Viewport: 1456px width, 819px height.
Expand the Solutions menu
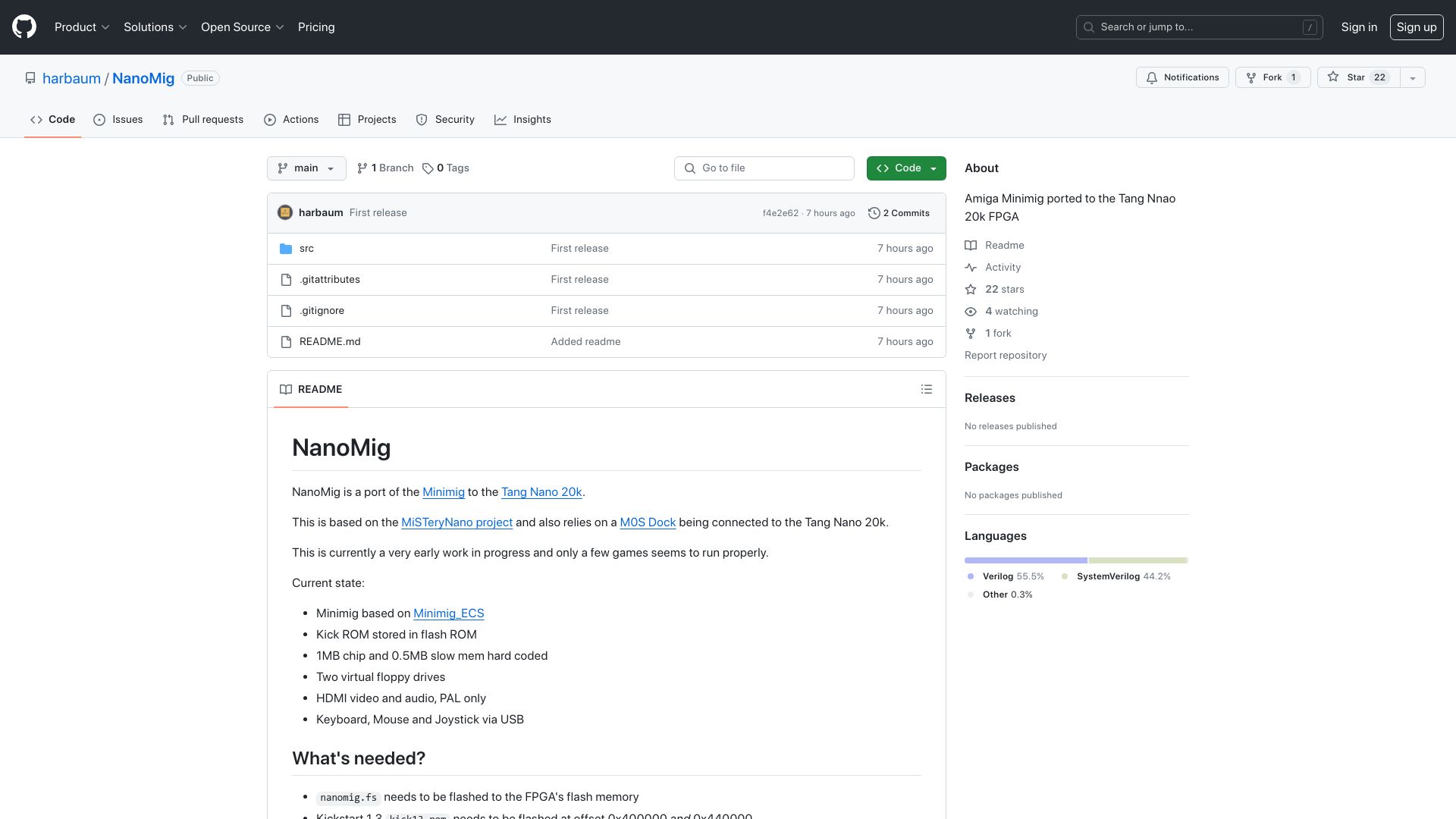155,27
